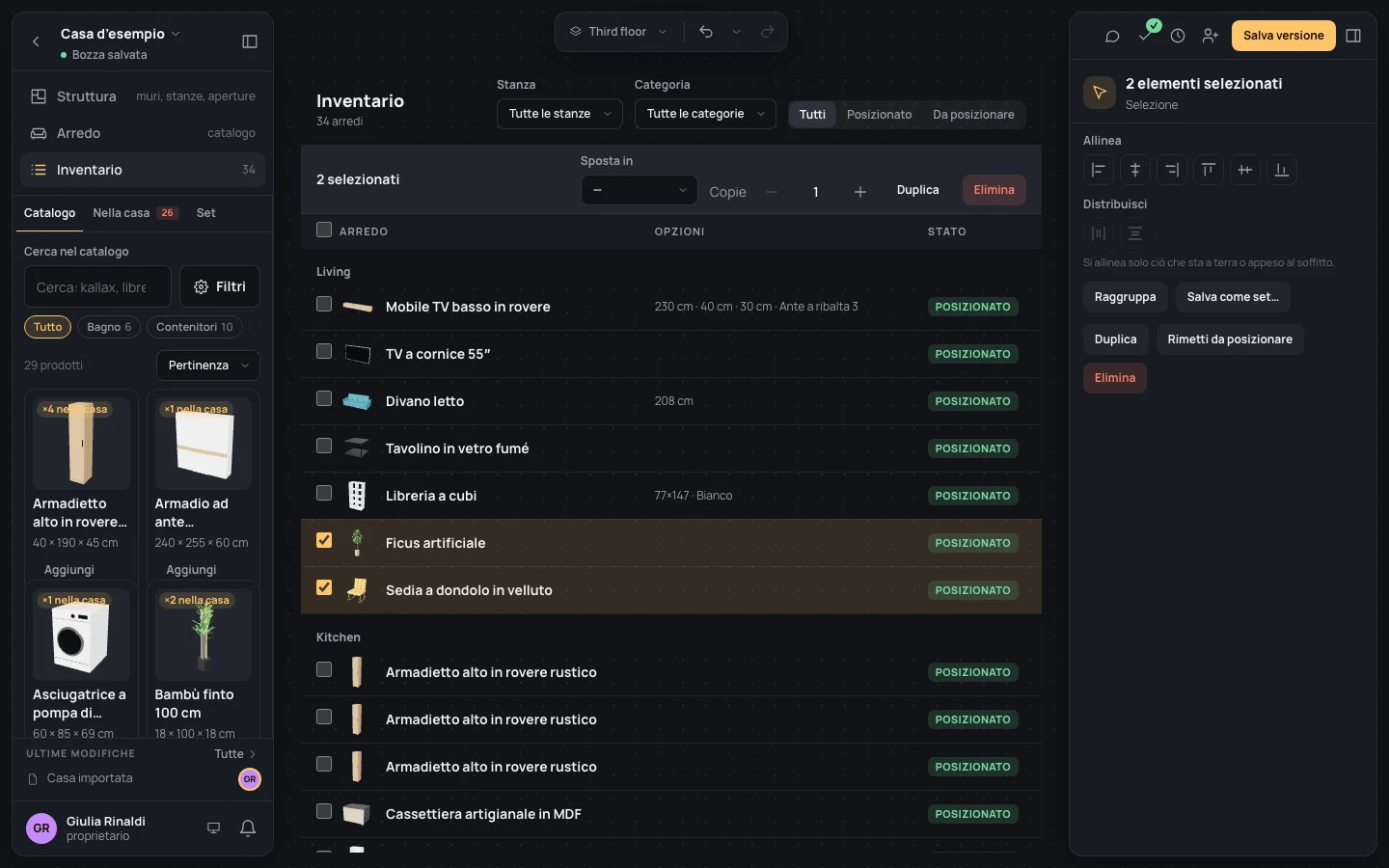Open the checks icon with green badge
Screen dimensions: 1389x868
(1146, 34)
